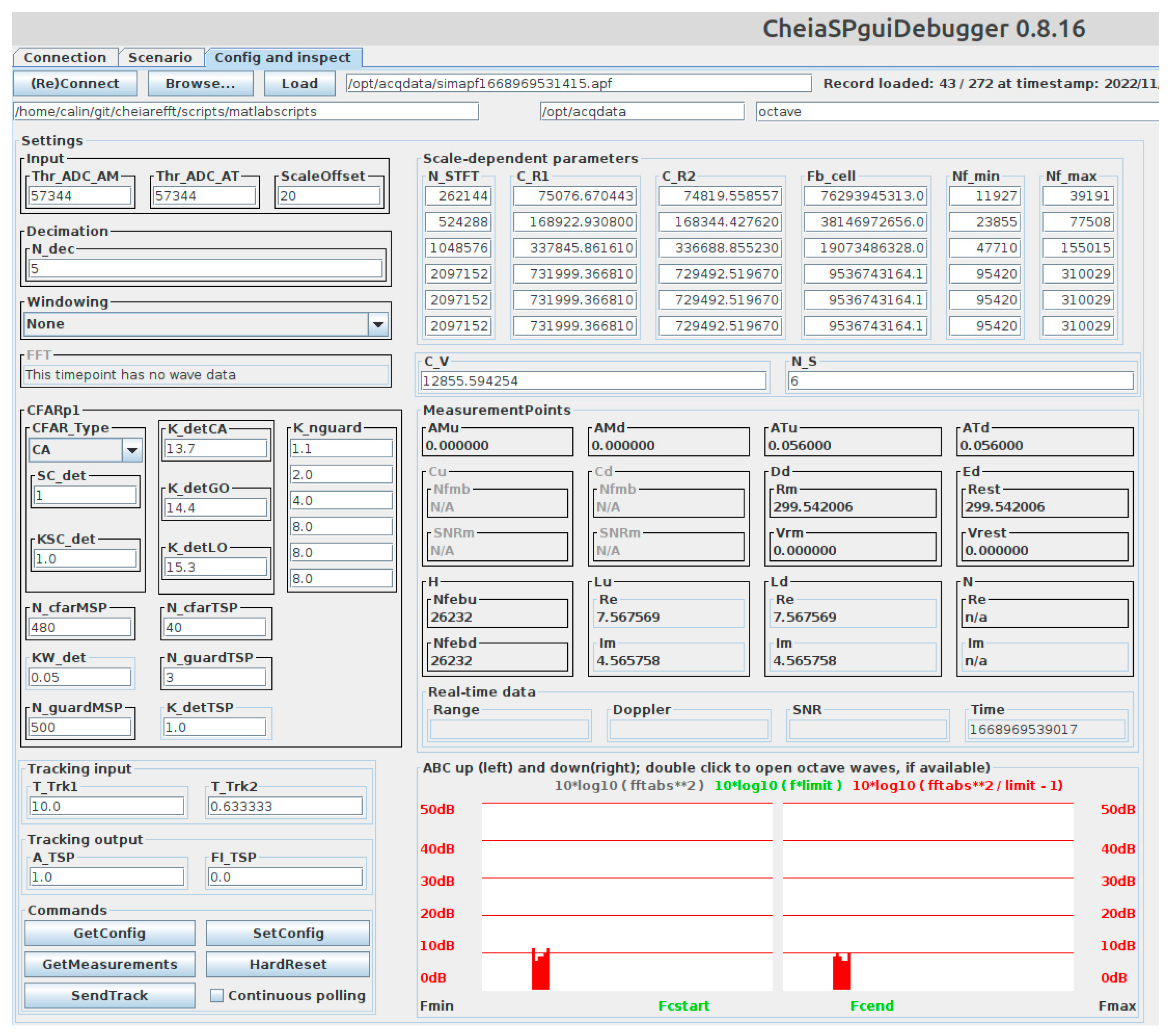The image size is (1170, 1036).
Task: Click the Load button
Action: click(x=299, y=84)
